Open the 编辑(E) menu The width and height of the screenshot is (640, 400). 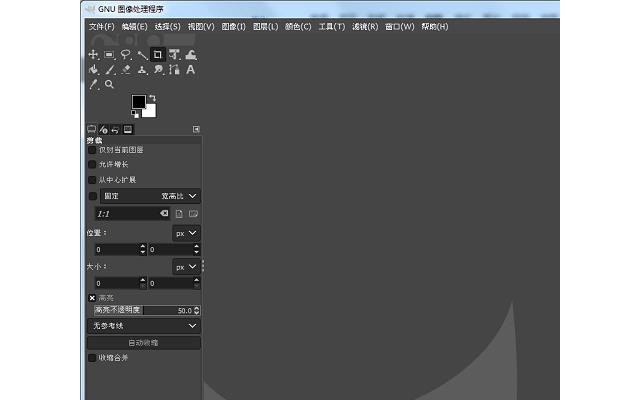134,27
